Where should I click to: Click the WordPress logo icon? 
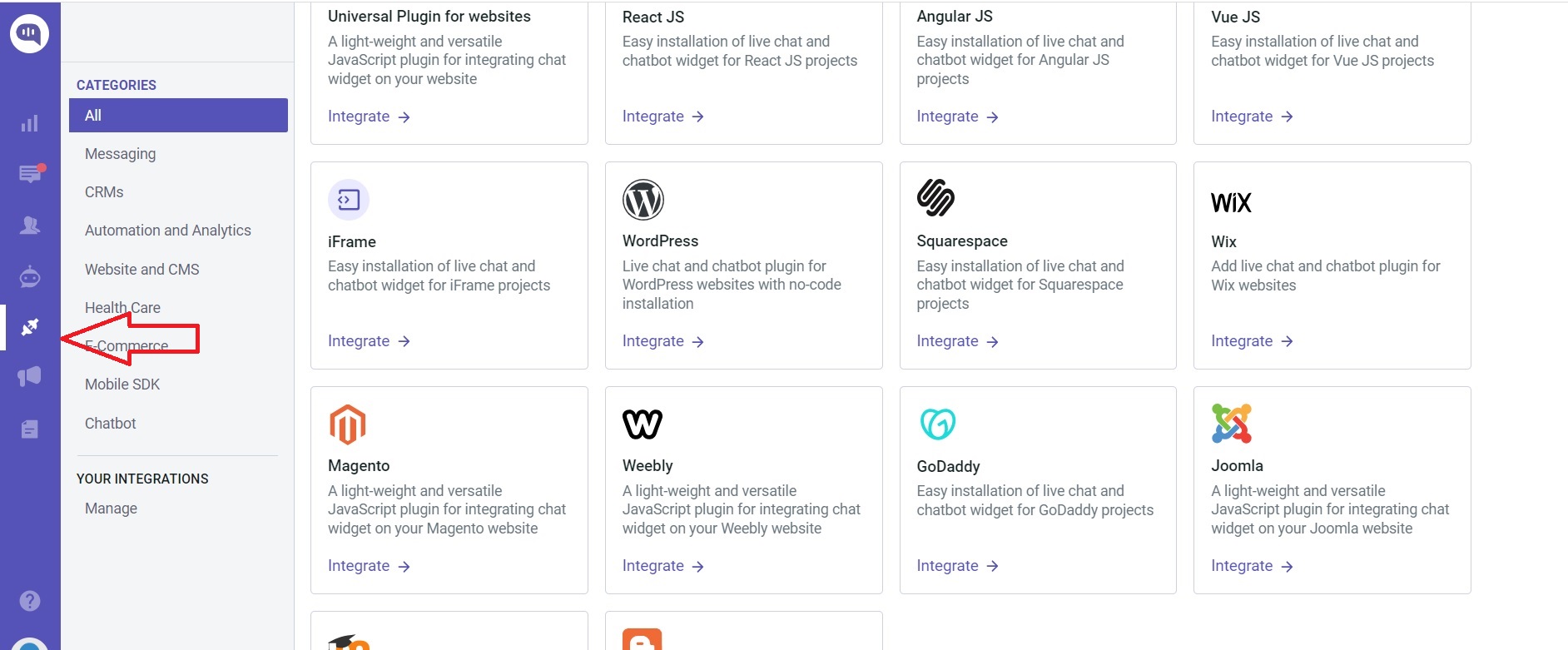[x=643, y=200]
